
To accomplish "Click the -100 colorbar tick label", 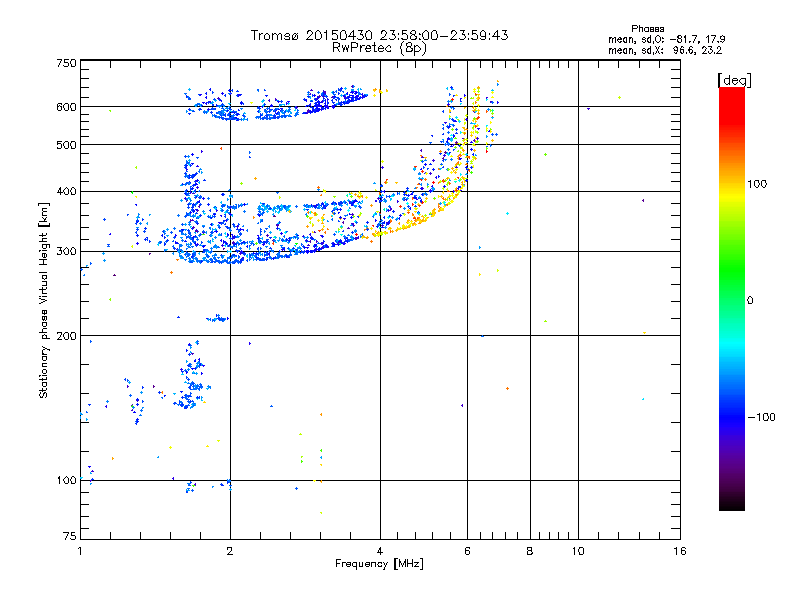I will 764,417.
